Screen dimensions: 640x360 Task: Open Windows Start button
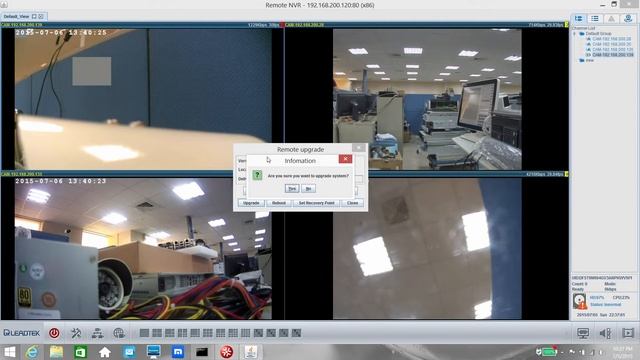coord(9,352)
